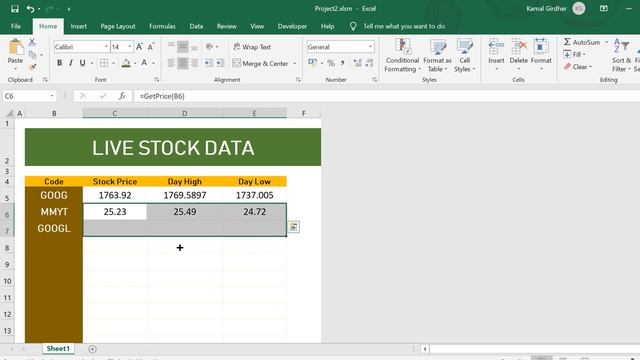This screenshot has height=360, width=640.
Task: Click the Format cells icon
Action: (541, 46)
